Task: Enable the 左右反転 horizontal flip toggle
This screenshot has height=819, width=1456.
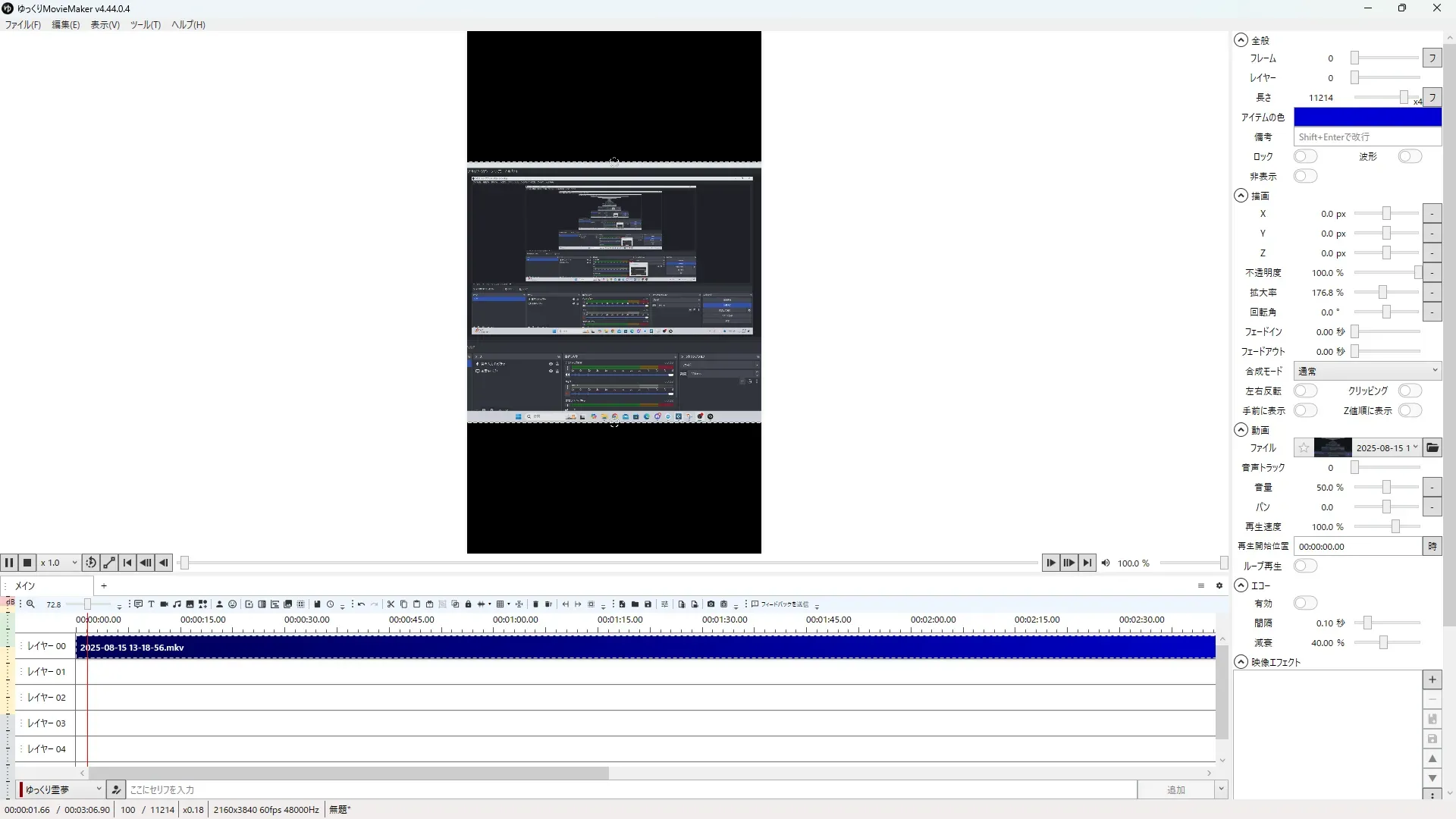Action: click(1305, 391)
